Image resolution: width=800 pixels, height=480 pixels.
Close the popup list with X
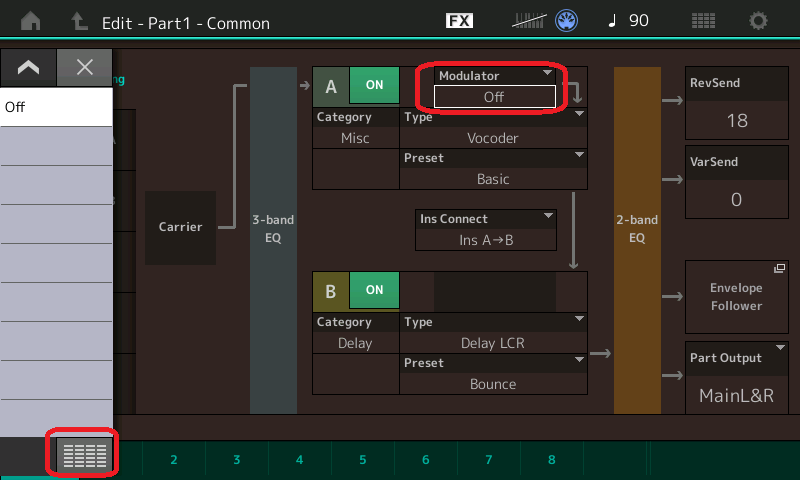[85, 67]
